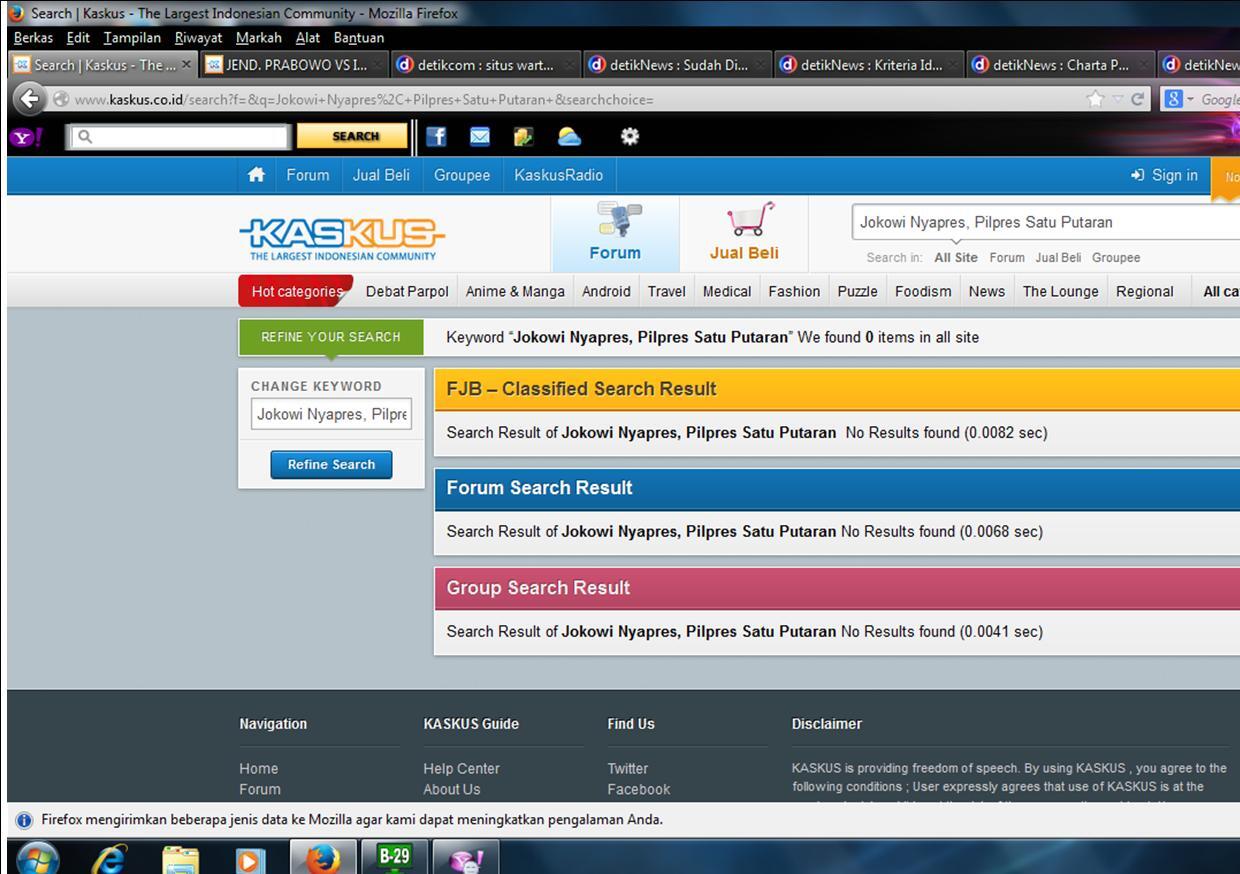Select Groupee search scope
This screenshot has height=874, width=1240.
(x=1116, y=257)
